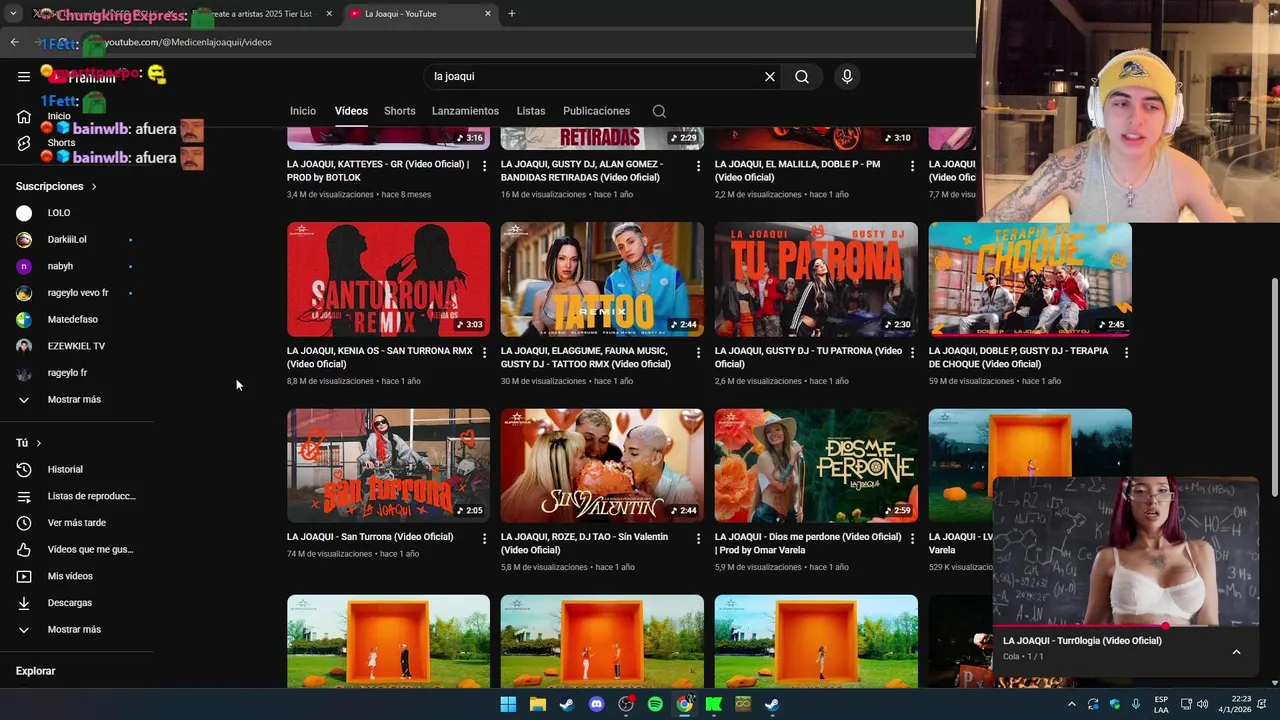Click the browser address bar URL

[x=188, y=42]
